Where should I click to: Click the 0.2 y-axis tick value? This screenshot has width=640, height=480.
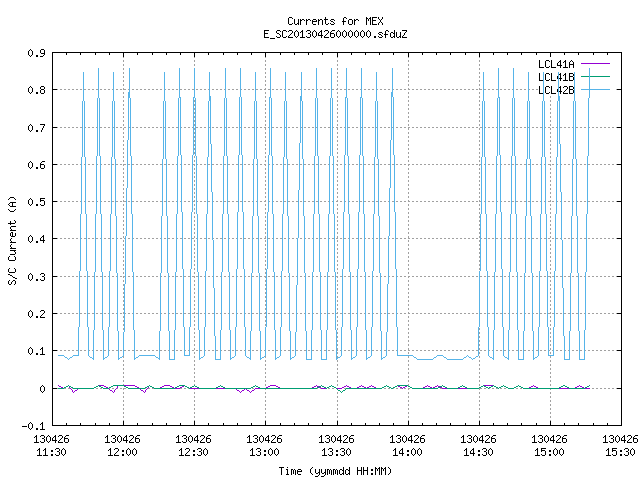pos(36,314)
